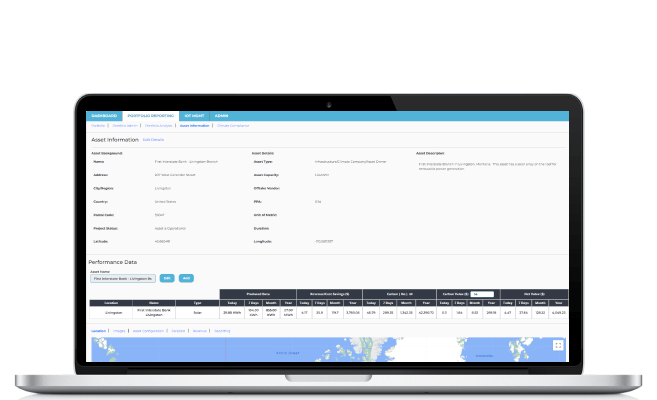Click the Location column header
The width and height of the screenshot is (657, 400).
110,302
